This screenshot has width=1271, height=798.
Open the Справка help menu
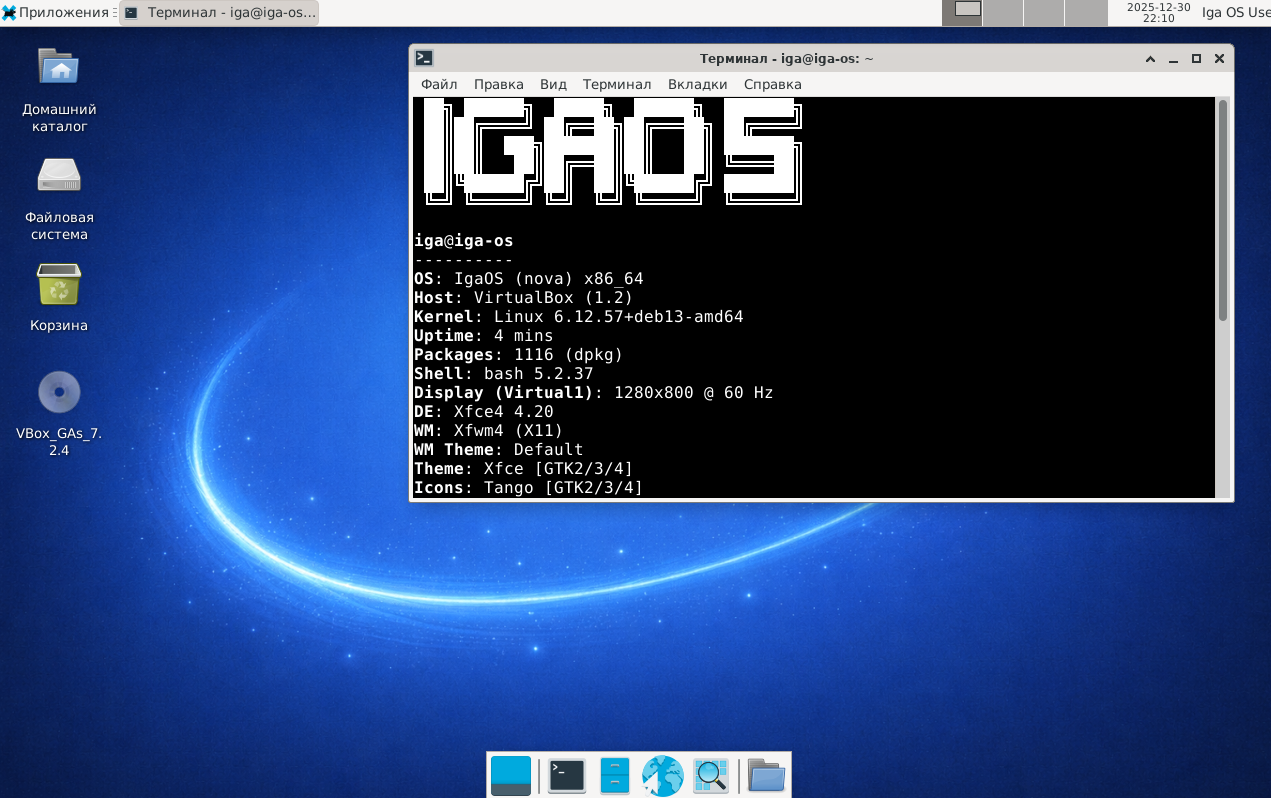point(772,85)
